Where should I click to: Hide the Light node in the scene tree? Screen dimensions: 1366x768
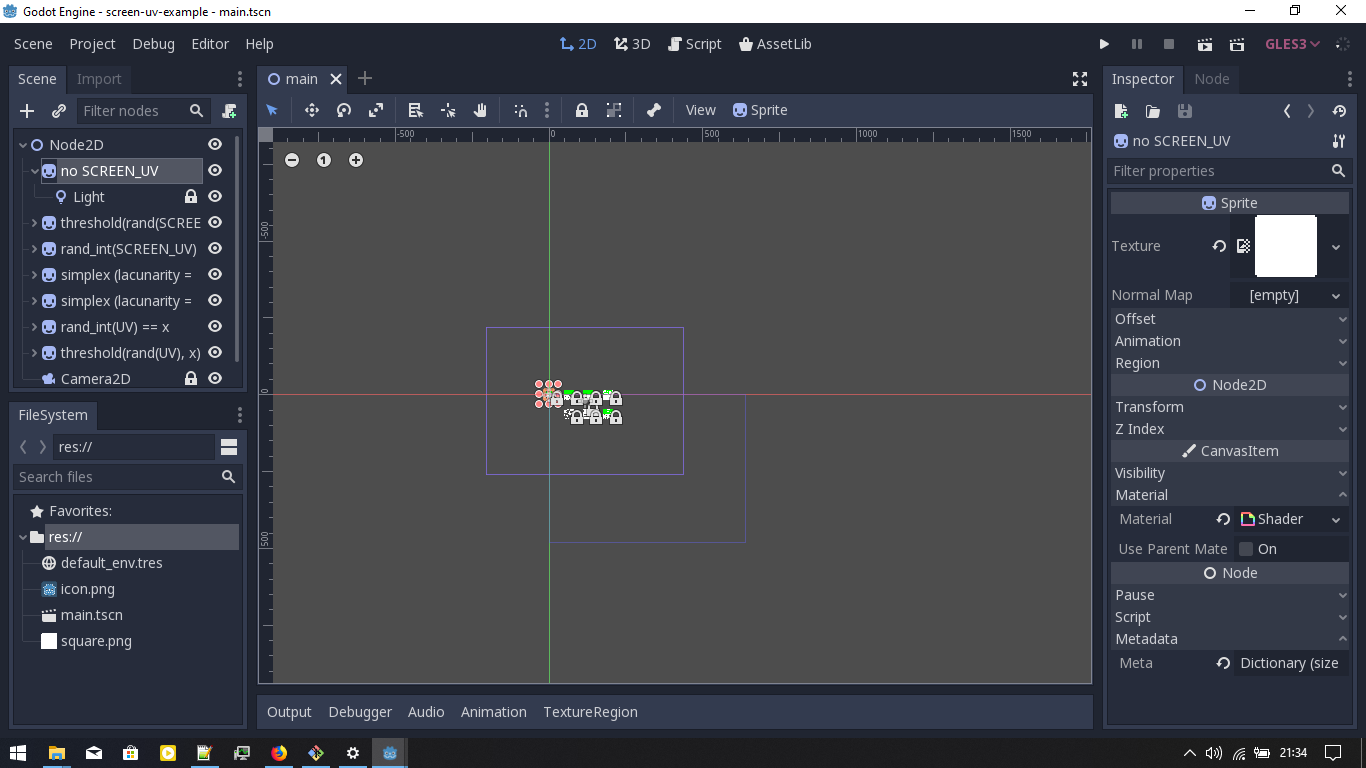tap(214, 196)
